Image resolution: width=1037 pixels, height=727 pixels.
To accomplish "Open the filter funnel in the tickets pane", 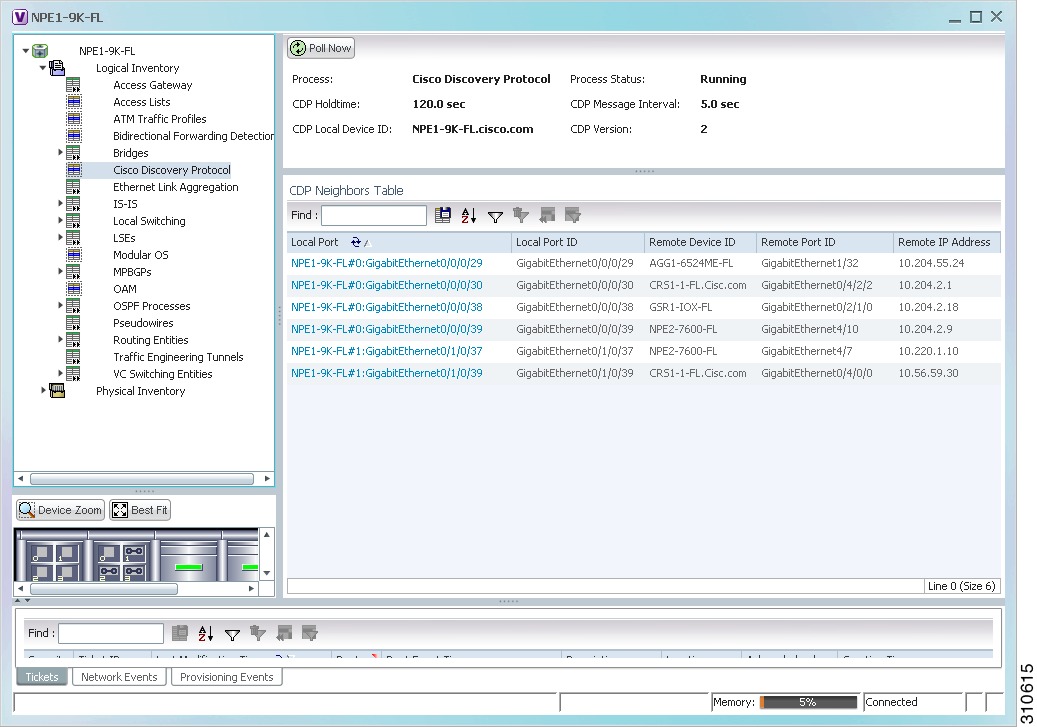I will [232, 634].
